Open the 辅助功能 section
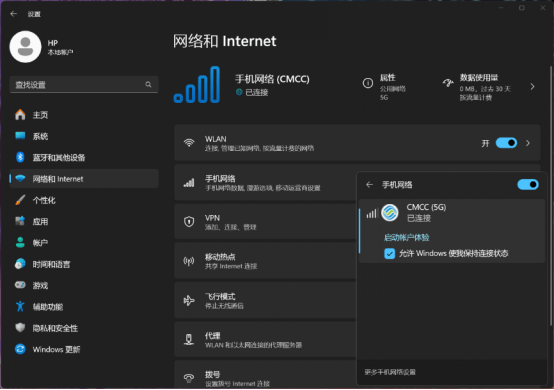This screenshot has height=390, width=554. tap(84, 307)
